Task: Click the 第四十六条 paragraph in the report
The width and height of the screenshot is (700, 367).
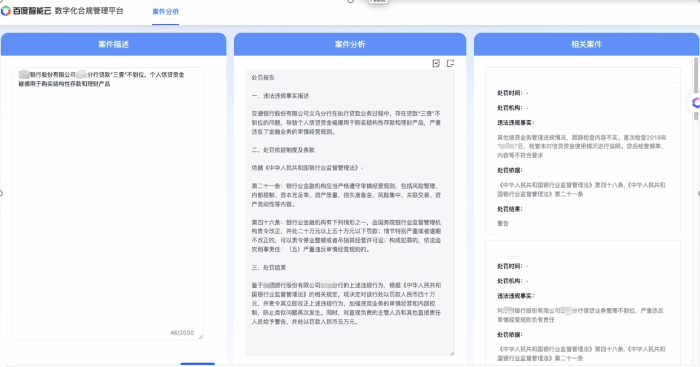Action: click(346, 236)
